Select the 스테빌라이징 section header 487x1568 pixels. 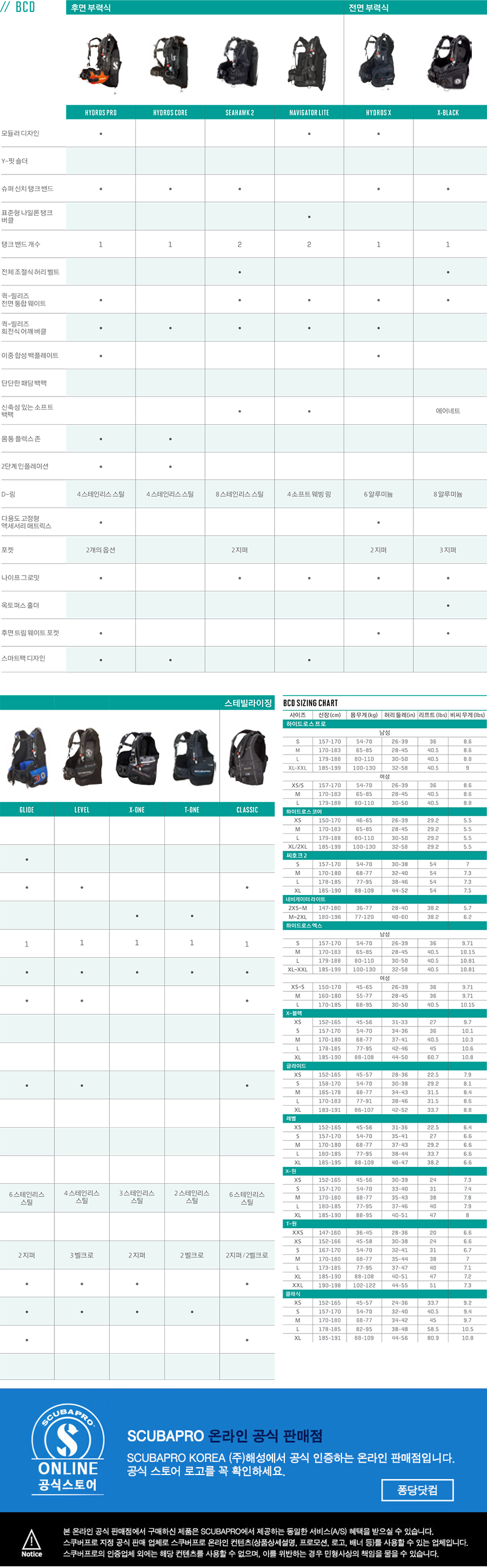click(x=248, y=702)
